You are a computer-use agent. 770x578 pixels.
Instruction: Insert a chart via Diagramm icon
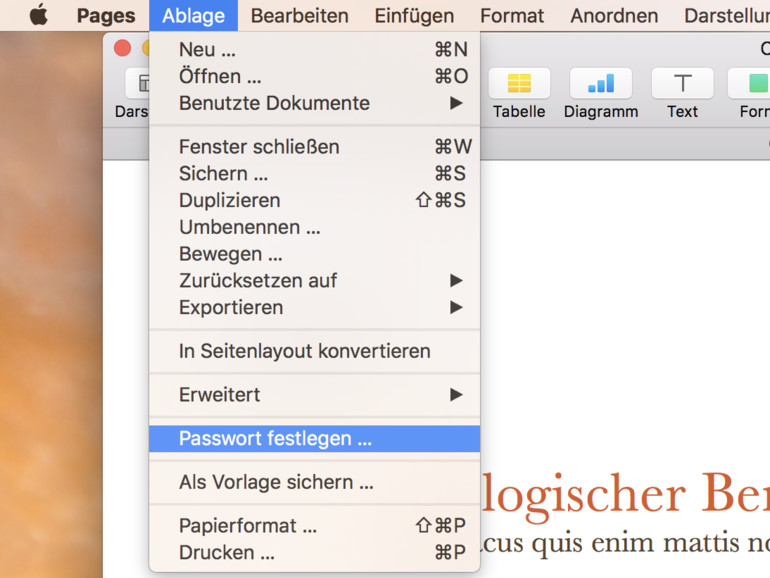tap(601, 83)
